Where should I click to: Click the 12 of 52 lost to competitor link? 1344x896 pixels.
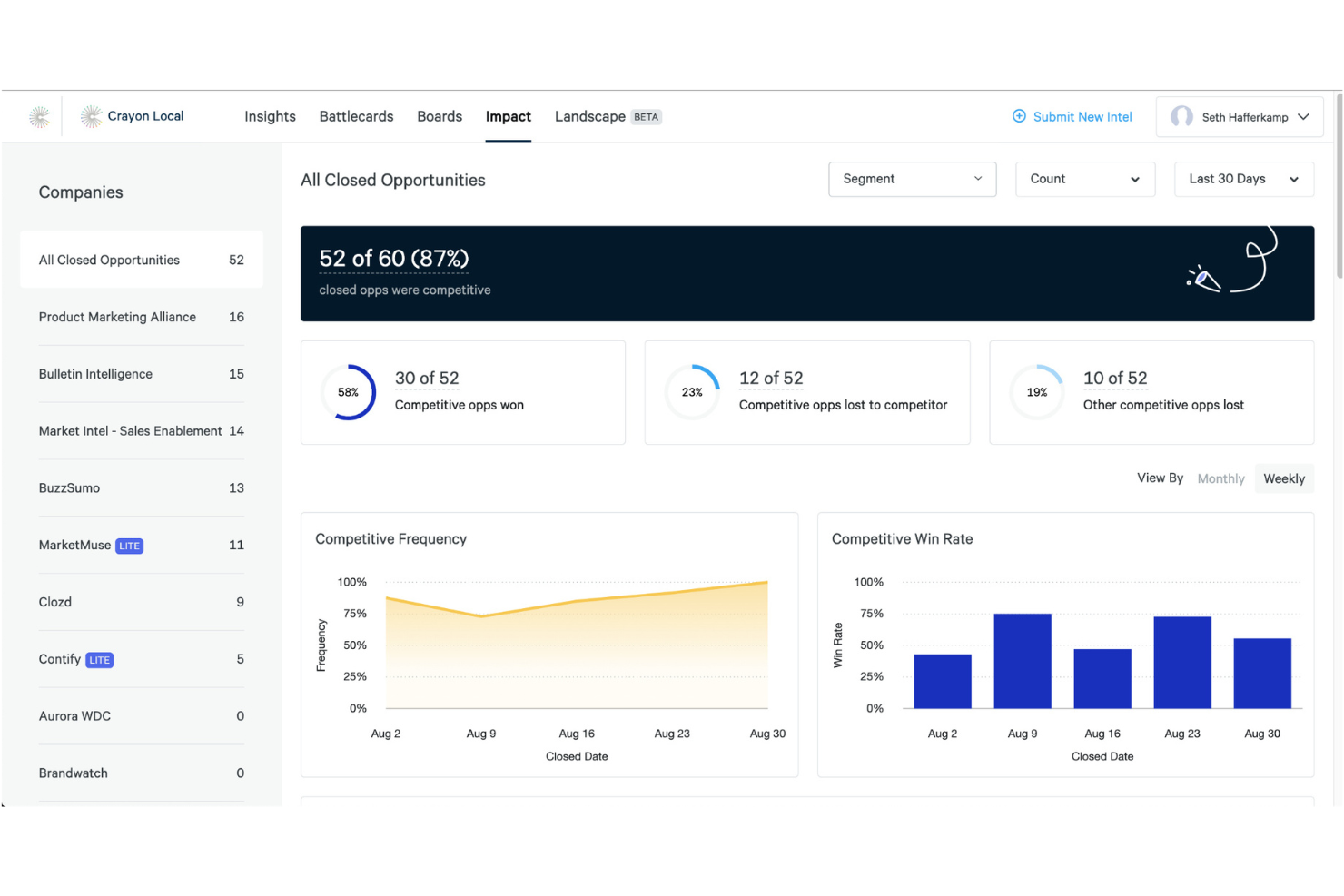771,378
